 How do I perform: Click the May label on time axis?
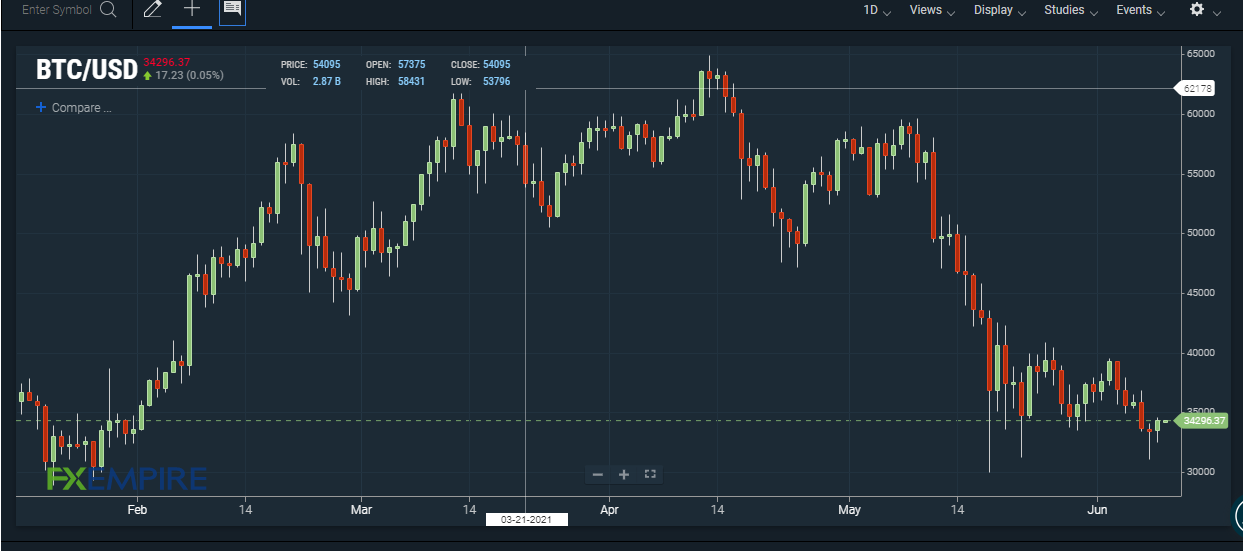[x=849, y=510]
